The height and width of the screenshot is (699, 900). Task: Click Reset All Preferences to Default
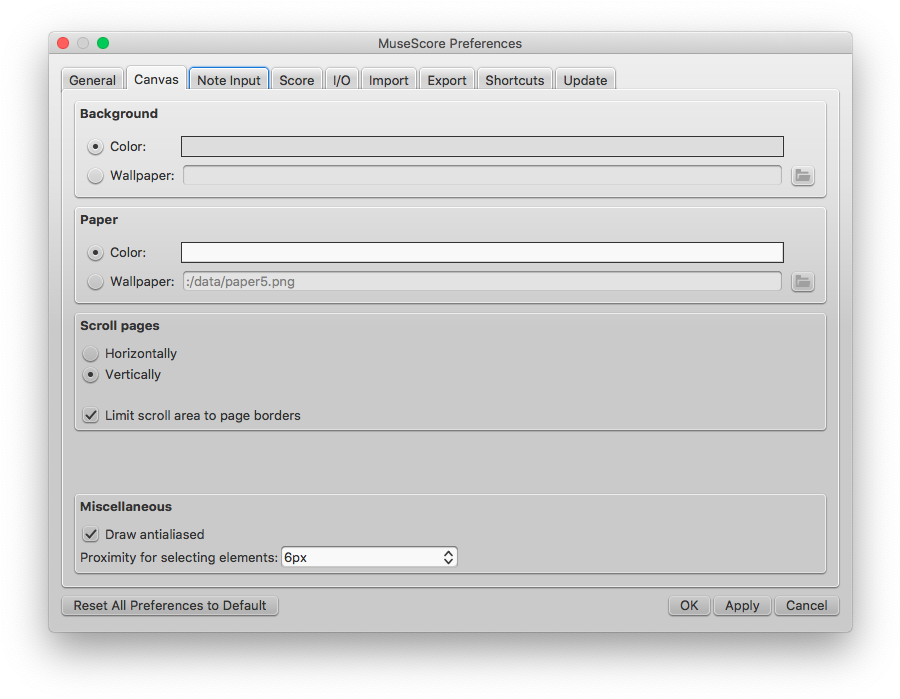(x=169, y=605)
